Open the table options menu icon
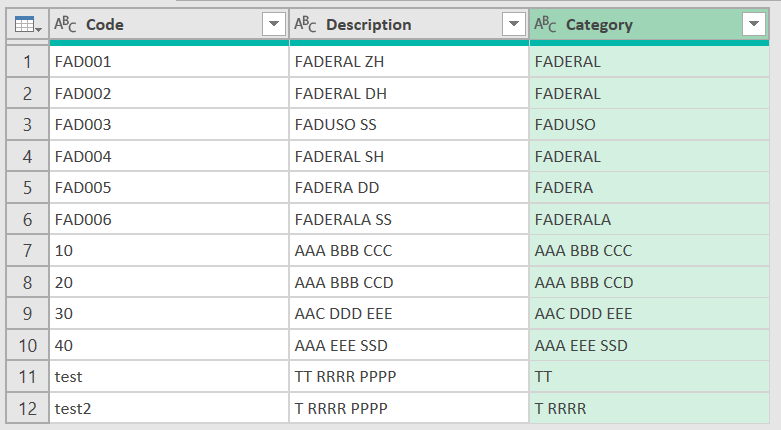Image resolution: width=781 pixels, height=430 pixels. [x=27, y=24]
